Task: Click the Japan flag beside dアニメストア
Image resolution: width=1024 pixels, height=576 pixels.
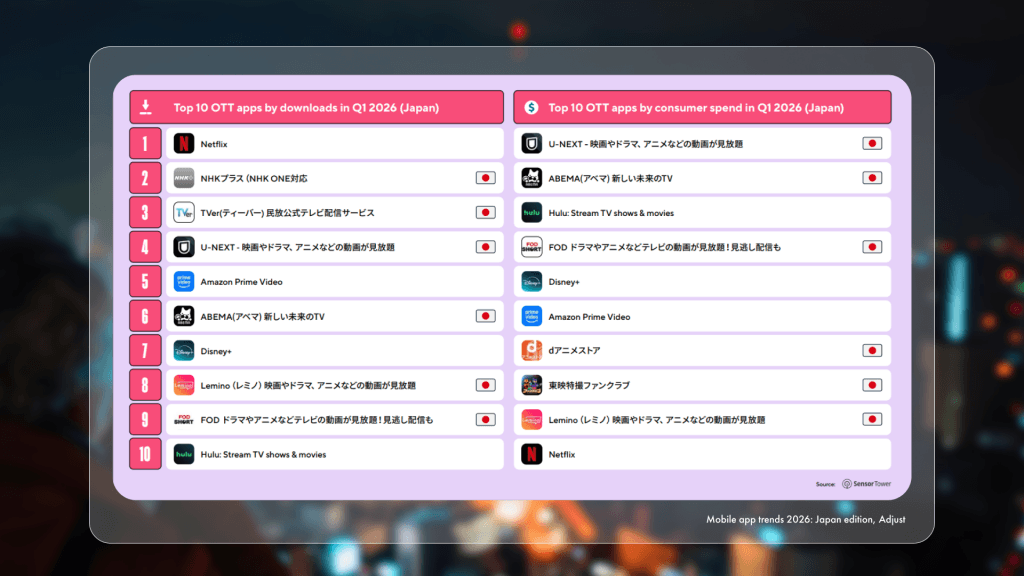Action: (x=872, y=351)
